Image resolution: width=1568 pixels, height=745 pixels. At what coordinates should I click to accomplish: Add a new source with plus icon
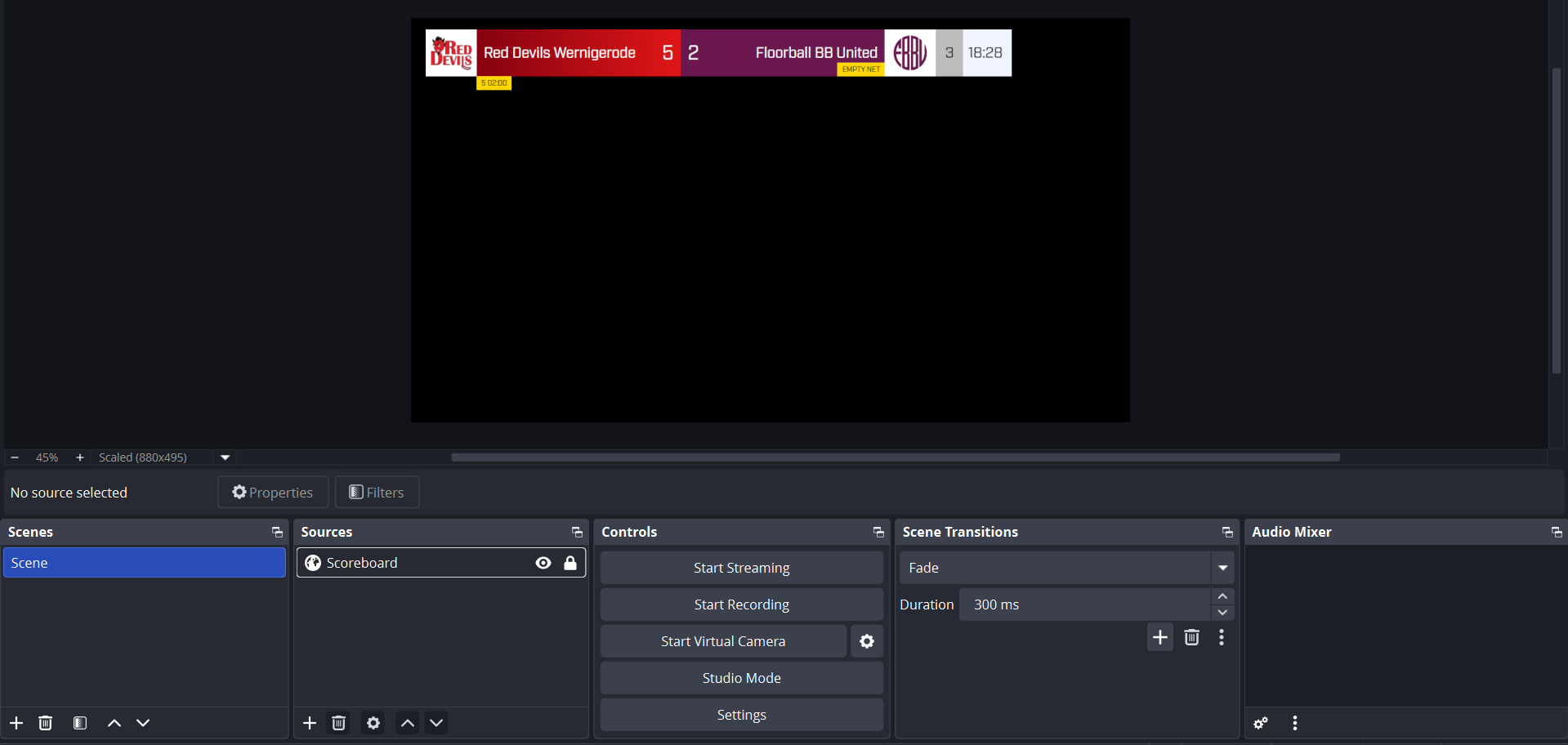pos(310,723)
